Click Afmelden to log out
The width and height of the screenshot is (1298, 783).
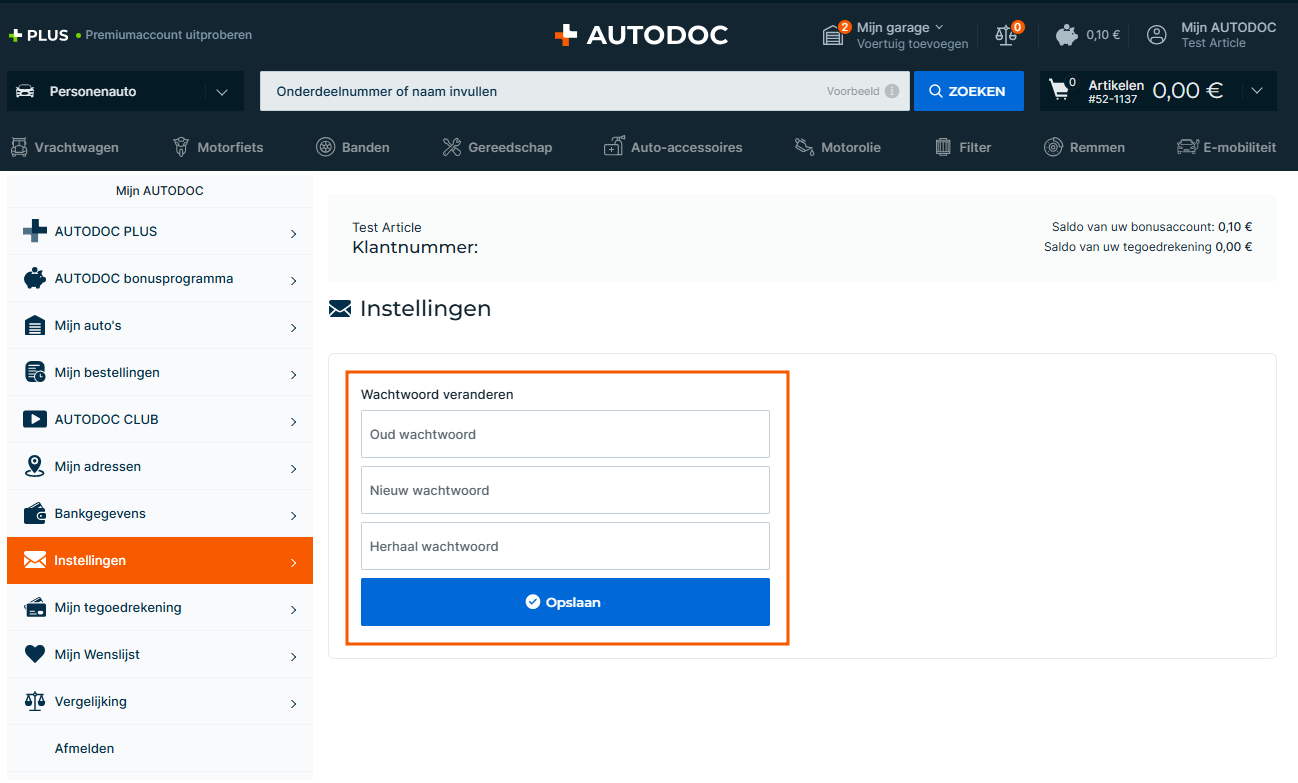[84, 748]
